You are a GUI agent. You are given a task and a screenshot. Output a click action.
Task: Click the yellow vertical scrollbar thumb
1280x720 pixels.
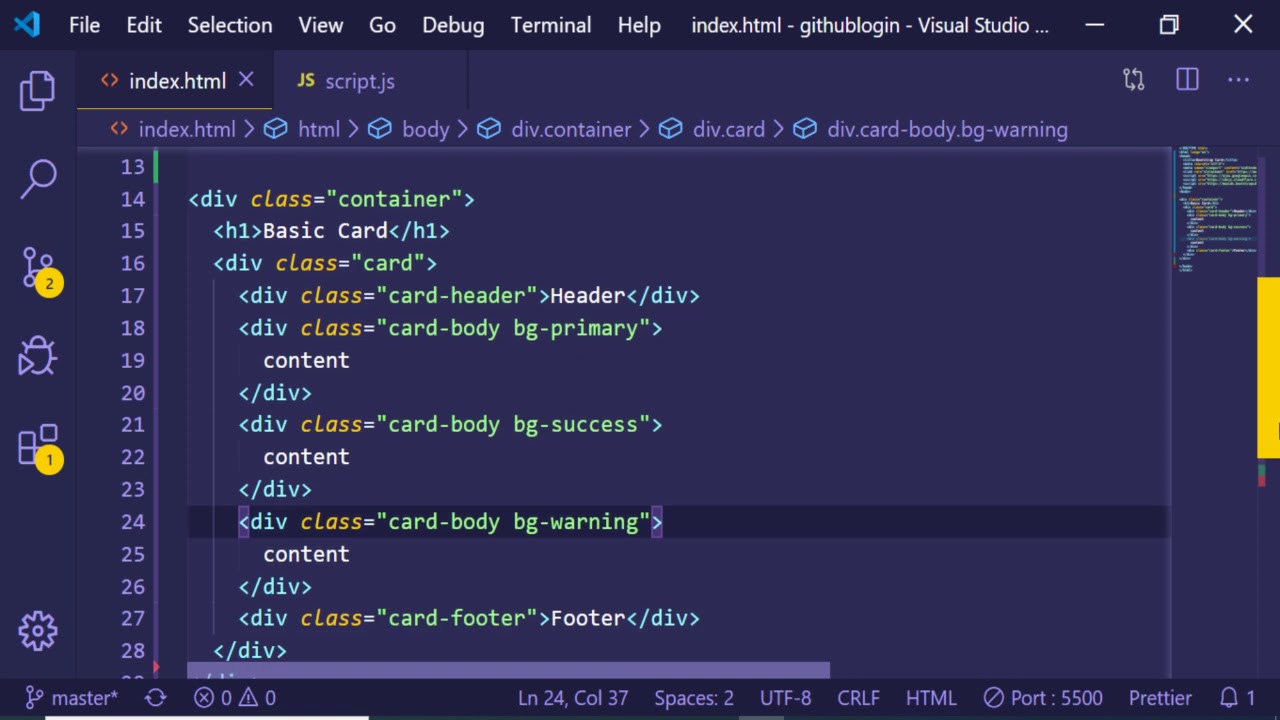point(1268,367)
